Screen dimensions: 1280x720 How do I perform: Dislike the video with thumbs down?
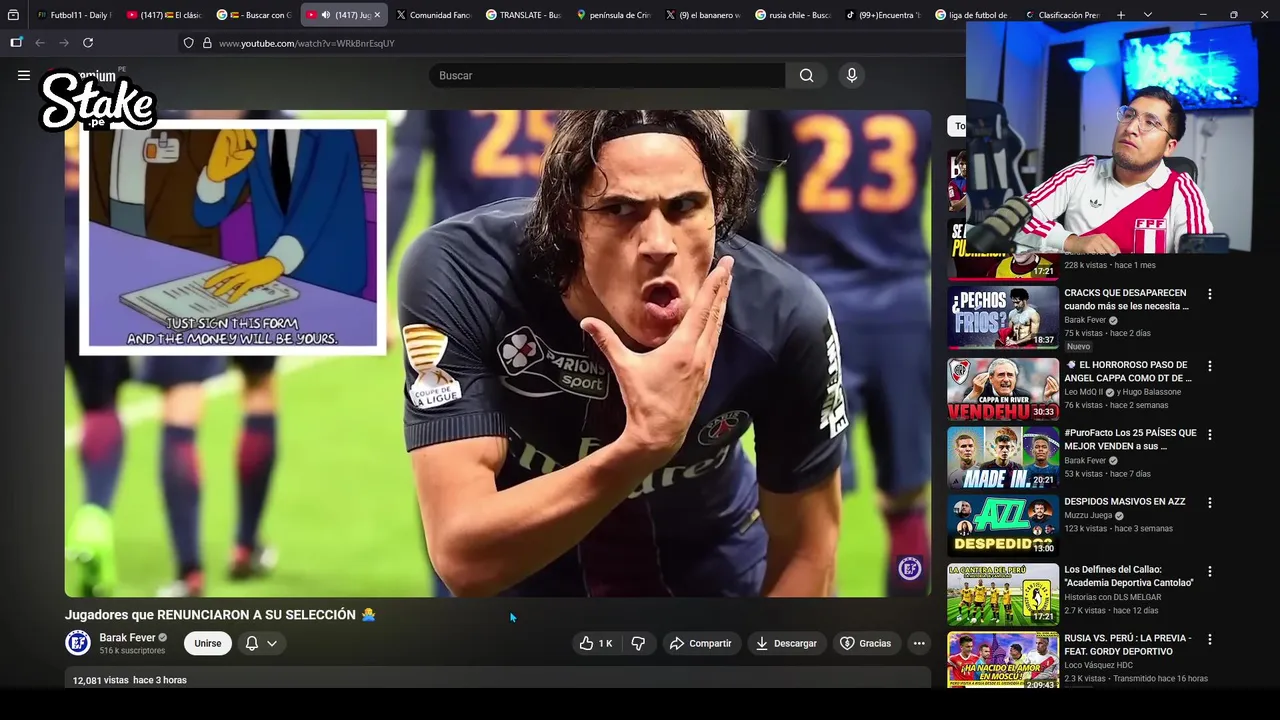coord(638,643)
